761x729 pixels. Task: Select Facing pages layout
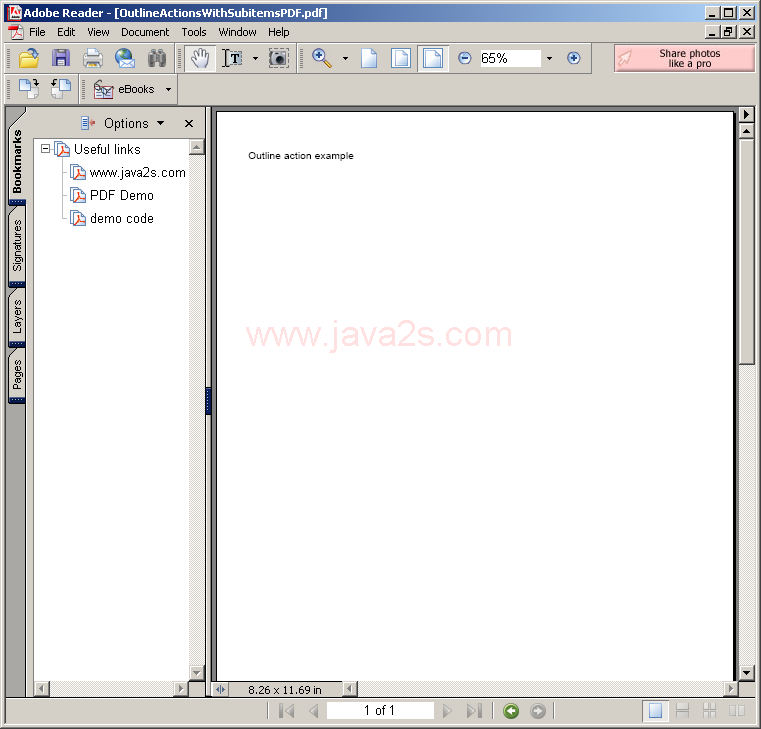coord(737,711)
